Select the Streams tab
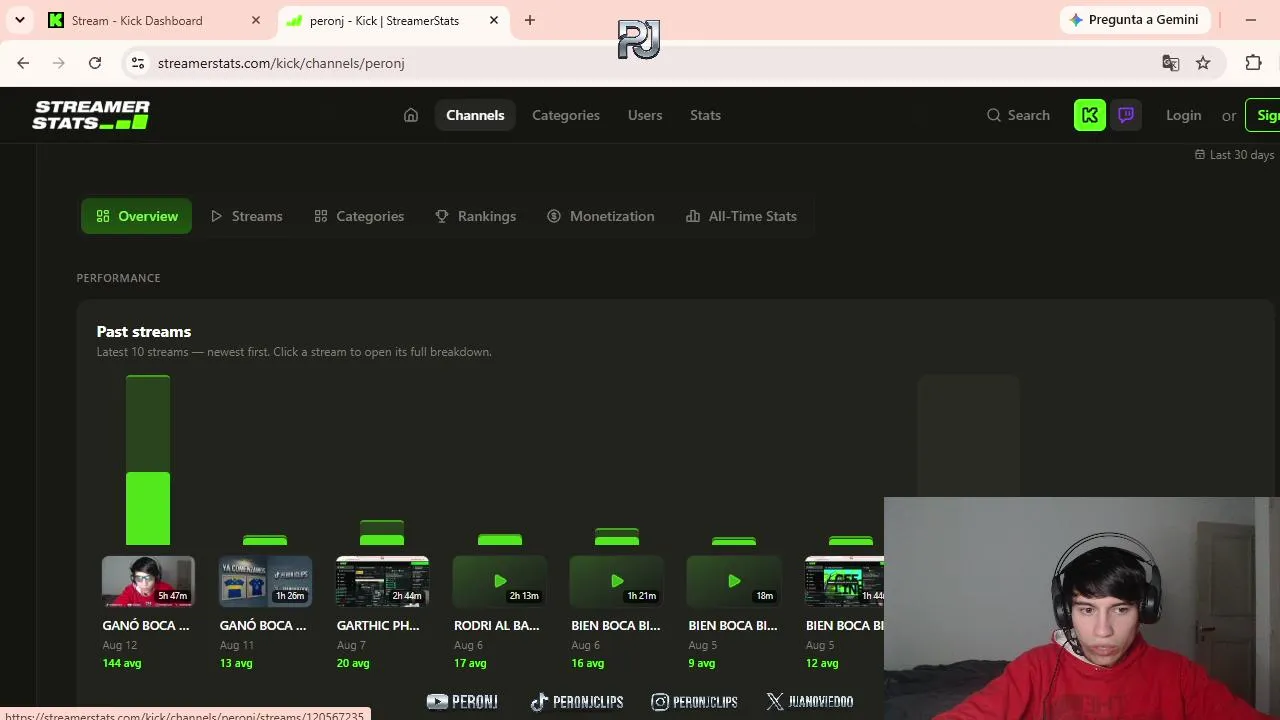The height and width of the screenshot is (720, 1280). (x=246, y=216)
